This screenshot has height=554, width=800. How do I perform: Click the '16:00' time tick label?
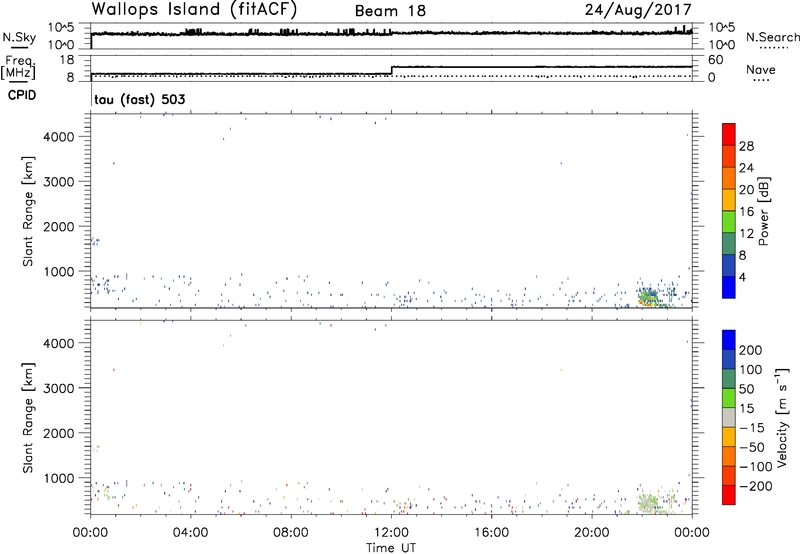click(x=491, y=533)
